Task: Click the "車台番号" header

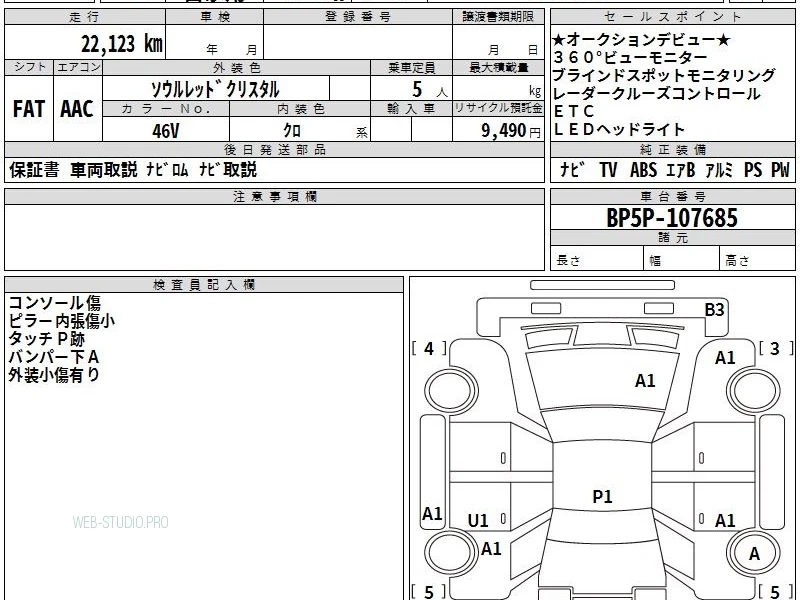Action: [672, 196]
